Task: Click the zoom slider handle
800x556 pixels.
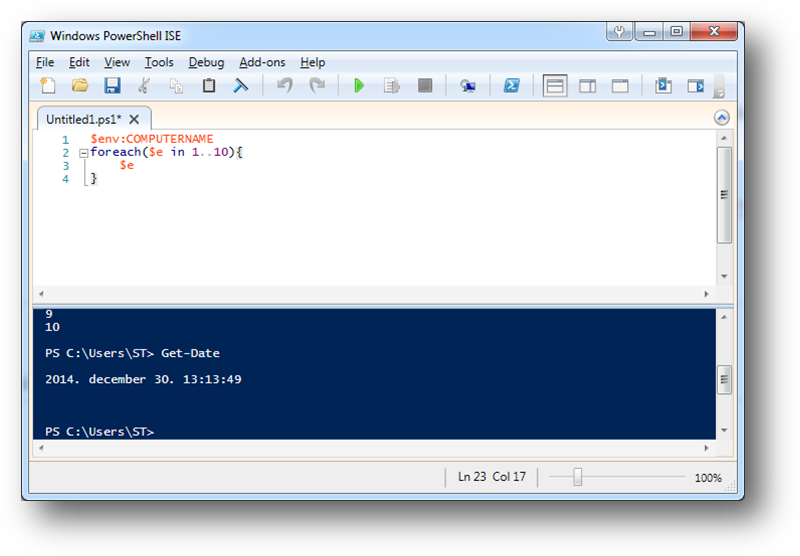Action: pyautogui.click(x=578, y=477)
